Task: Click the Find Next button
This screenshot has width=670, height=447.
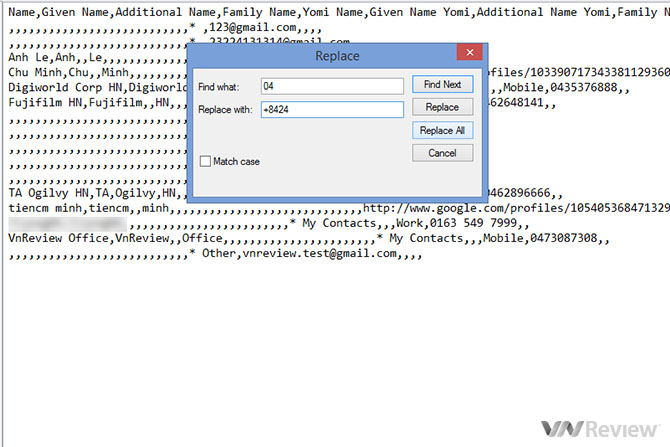Action: pyautogui.click(x=442, y=85)
